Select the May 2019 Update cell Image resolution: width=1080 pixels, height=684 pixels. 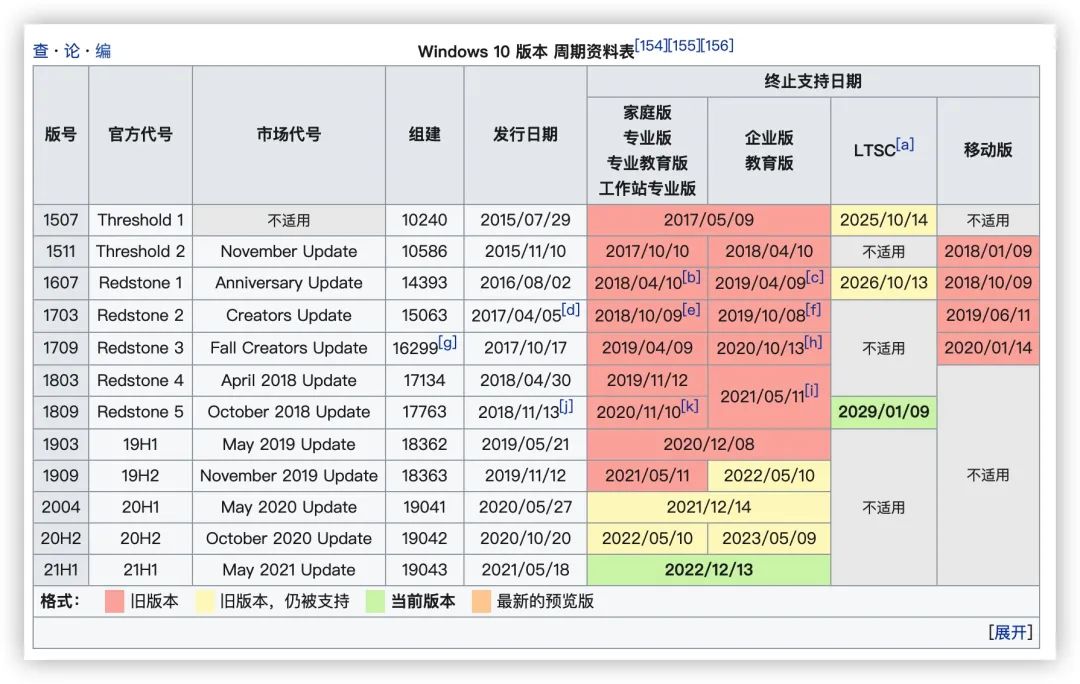tap(289, 444)
